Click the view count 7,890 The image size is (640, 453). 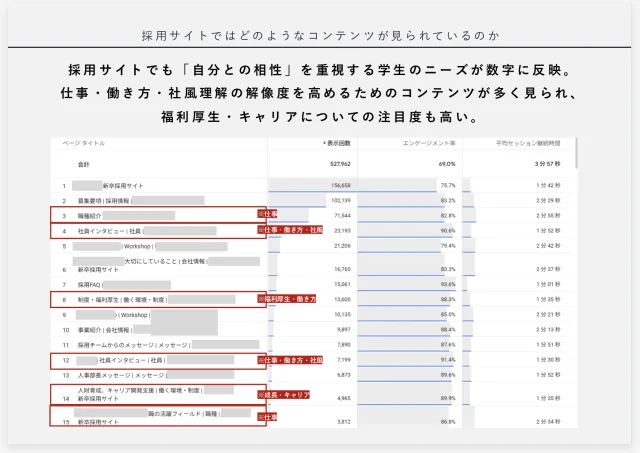344,344
